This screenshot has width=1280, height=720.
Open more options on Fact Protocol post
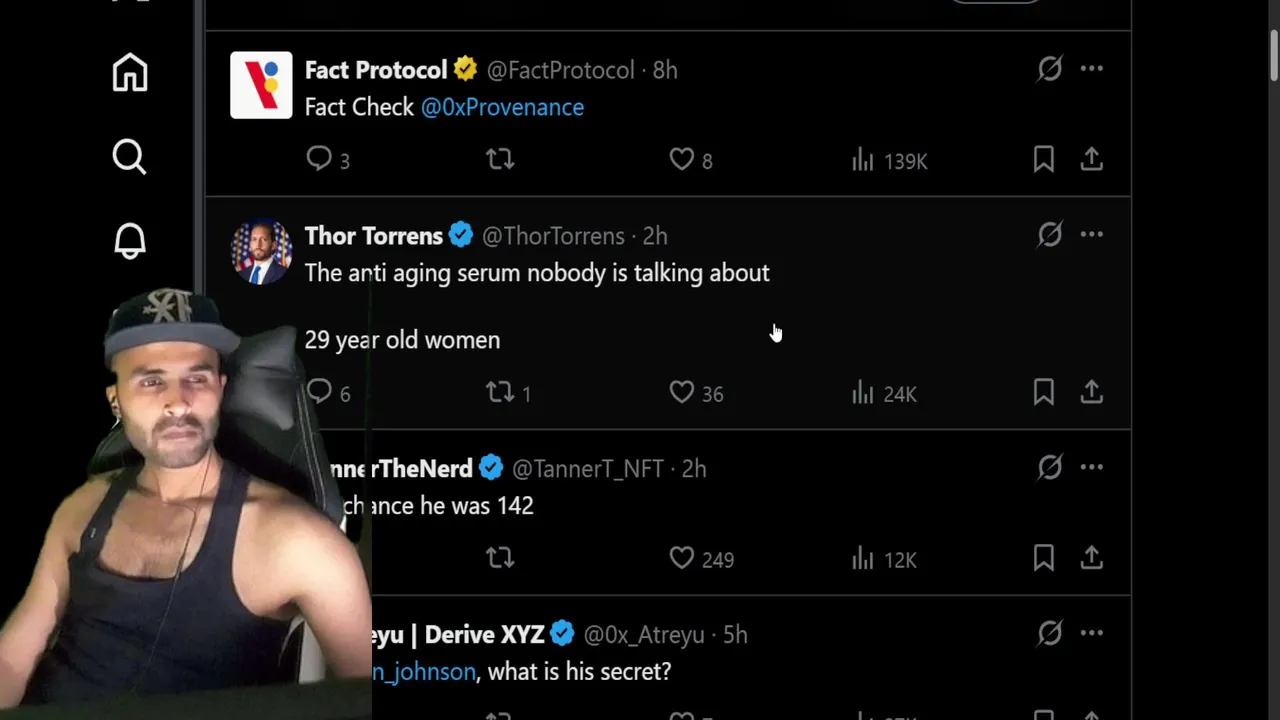pos(1091,69)
